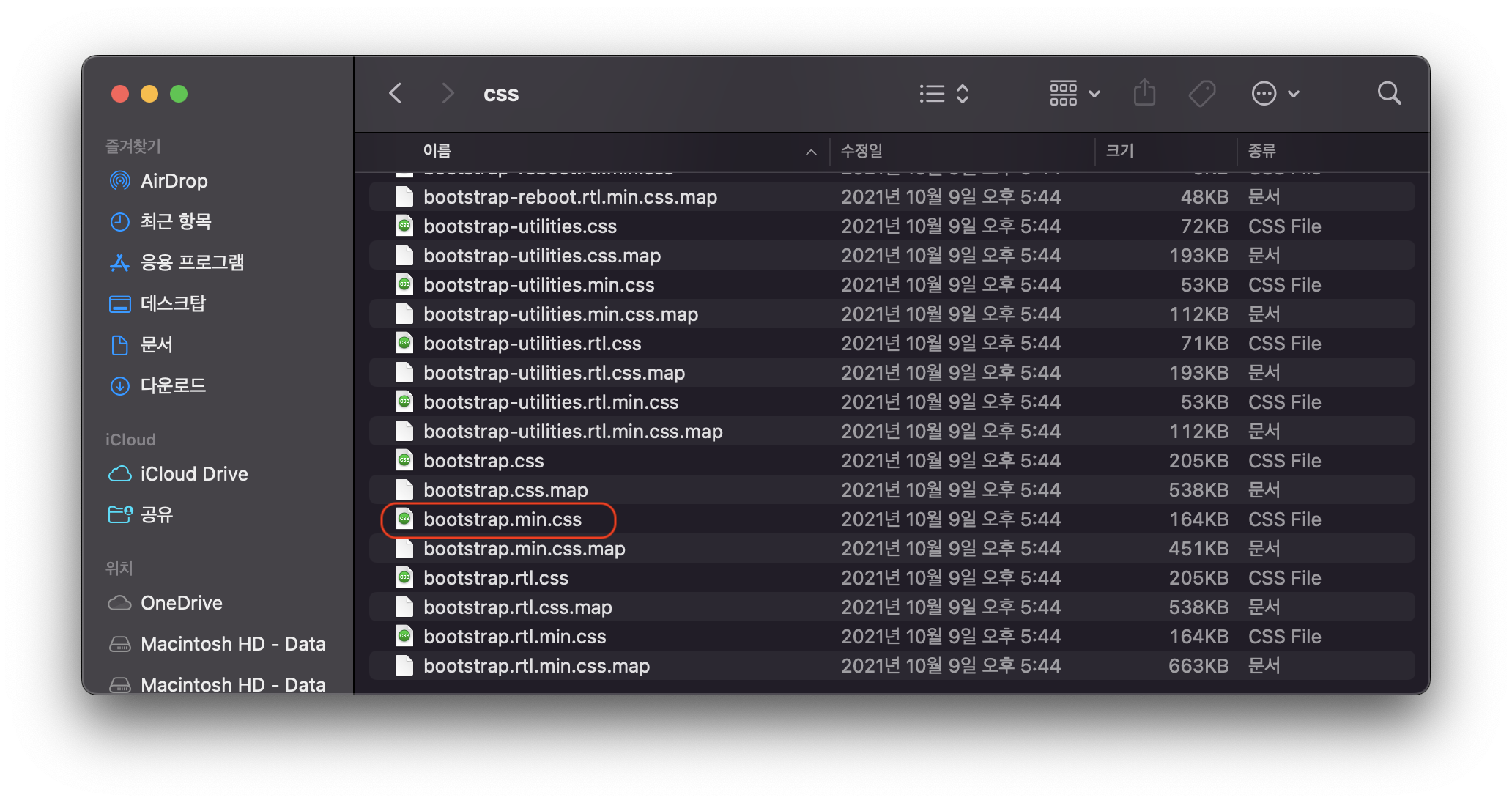Sort by 이름 column header
Viewport: 1512px width, 803px height.
[x=437, y=151]
